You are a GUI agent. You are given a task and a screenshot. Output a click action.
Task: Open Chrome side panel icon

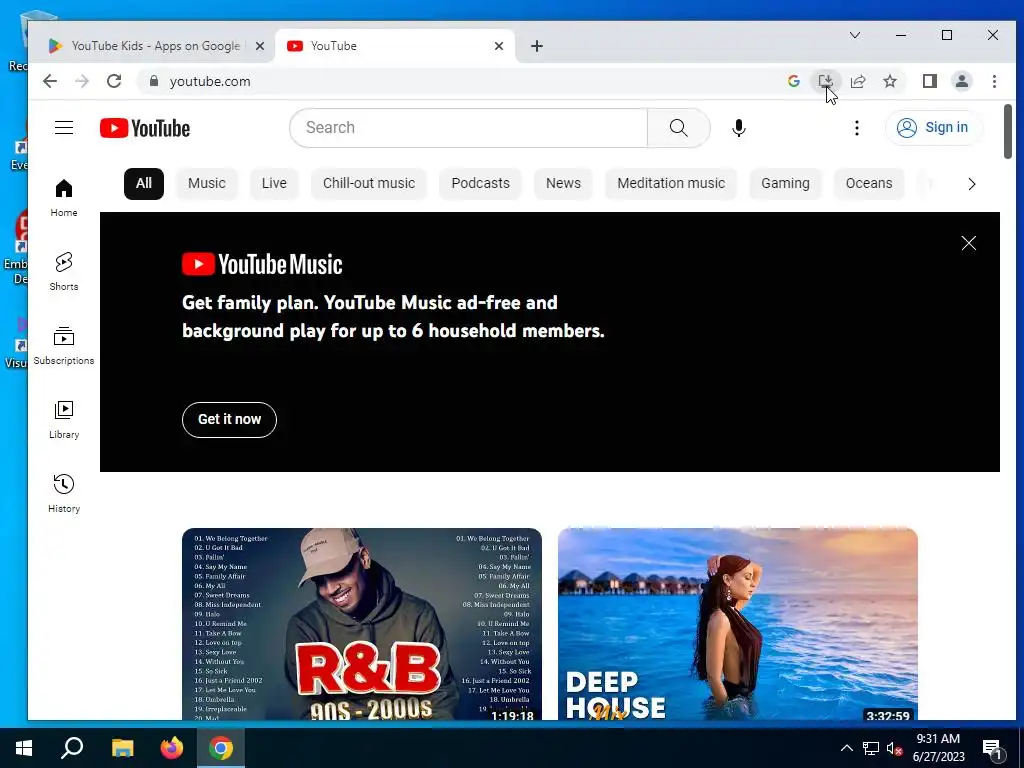pyautogui.click(x=929, y=81)
